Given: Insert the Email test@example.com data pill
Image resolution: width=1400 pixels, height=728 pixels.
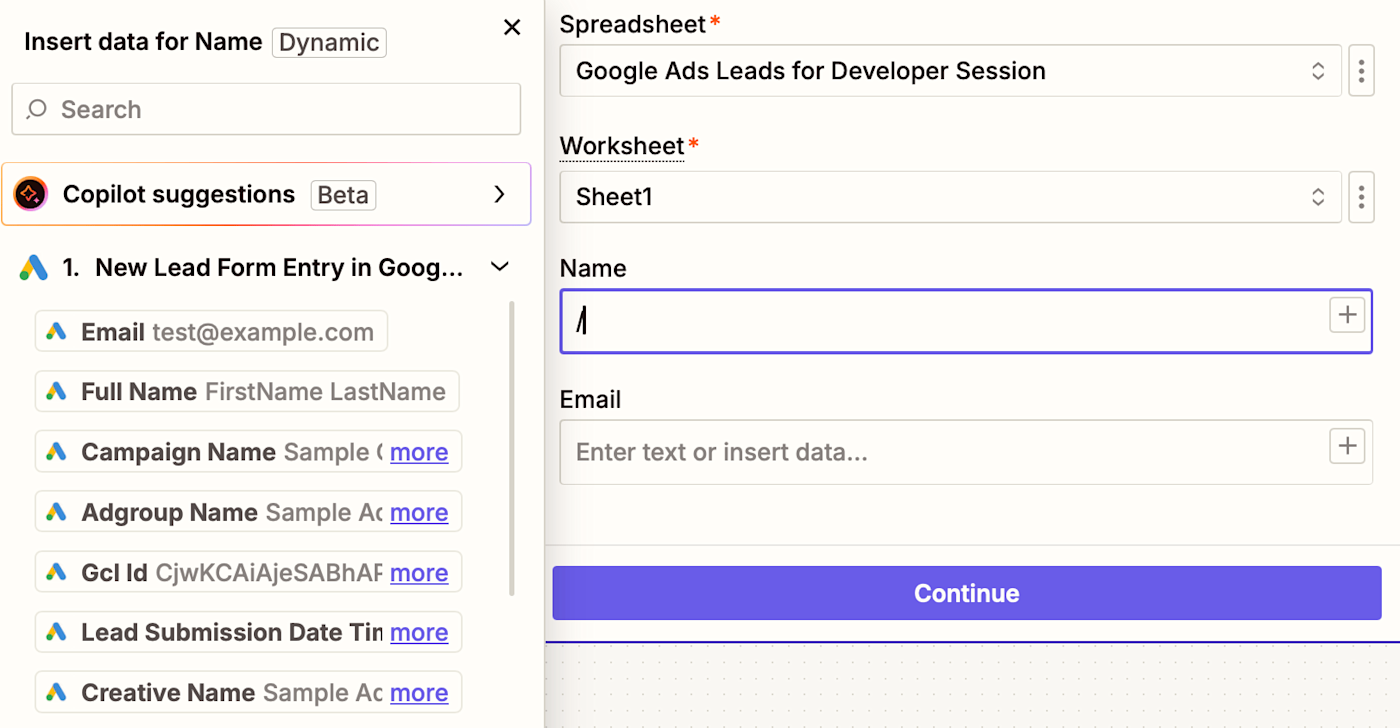Looking at the screenshot, I should coord(211,332).
